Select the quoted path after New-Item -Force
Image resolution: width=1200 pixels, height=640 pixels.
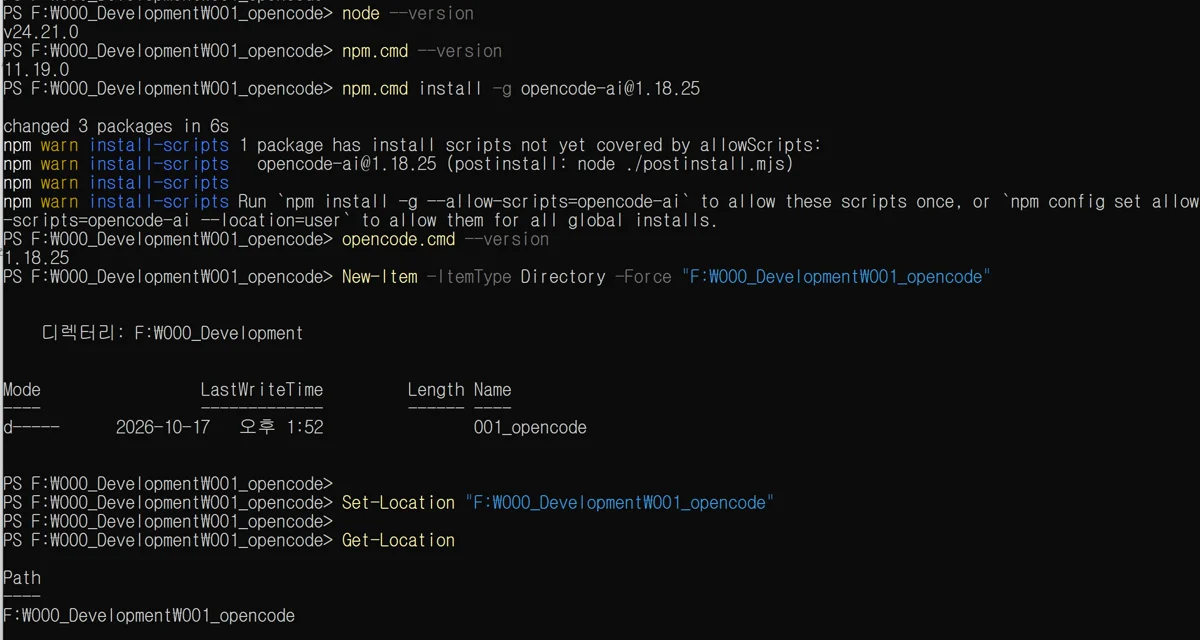pos(836,277)
